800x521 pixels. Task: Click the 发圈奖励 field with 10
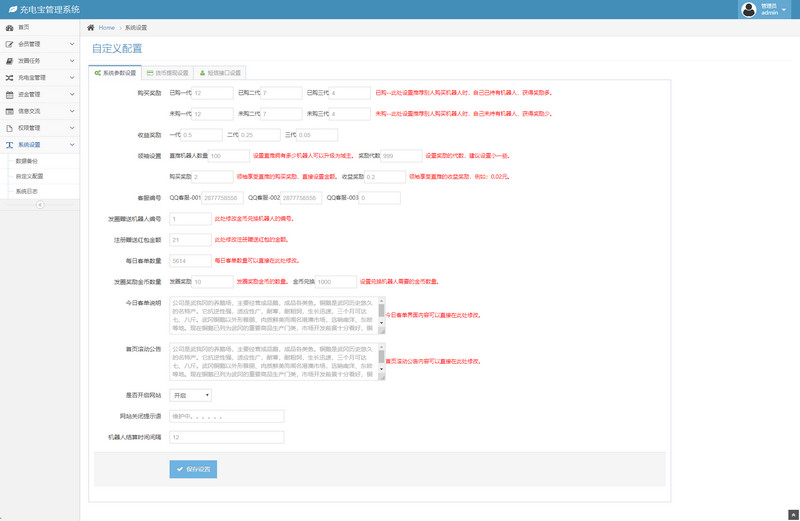point(212,282)
